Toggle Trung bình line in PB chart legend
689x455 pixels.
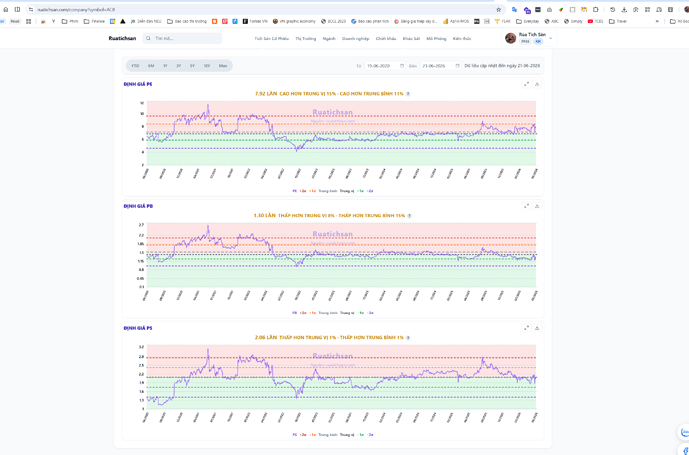click(x=327, y=313)
